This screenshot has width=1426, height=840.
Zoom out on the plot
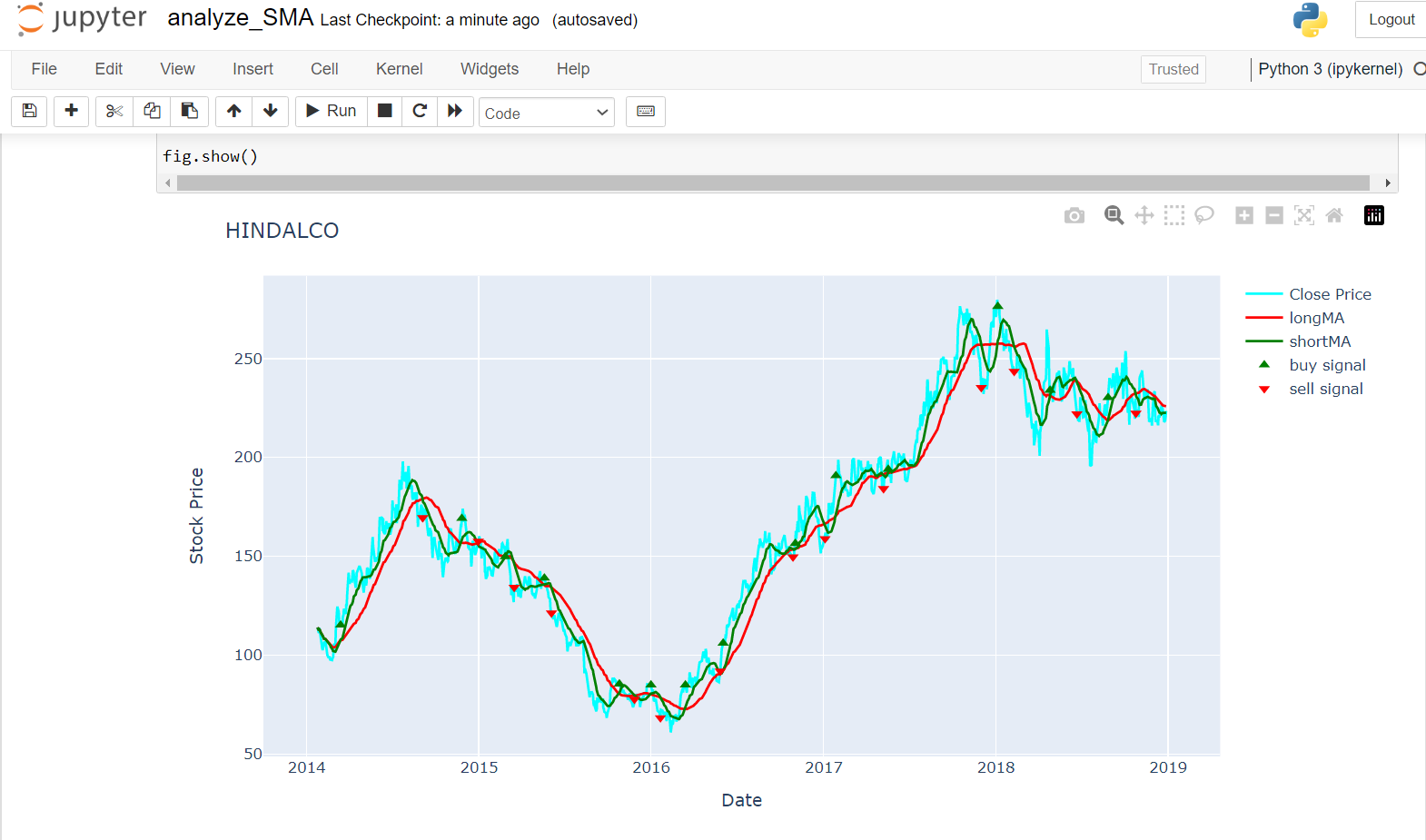coord(1274,215)
